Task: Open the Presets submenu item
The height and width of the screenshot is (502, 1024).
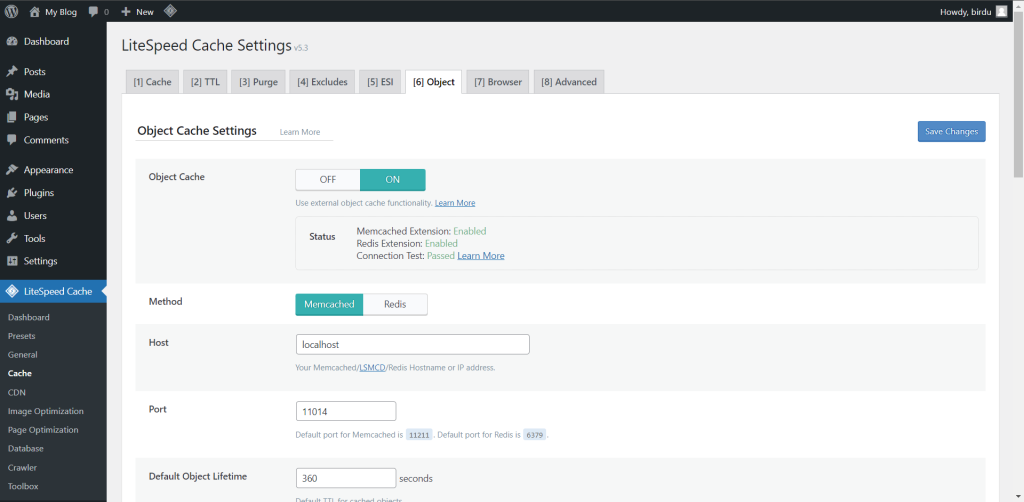Action: click(22, 336)
